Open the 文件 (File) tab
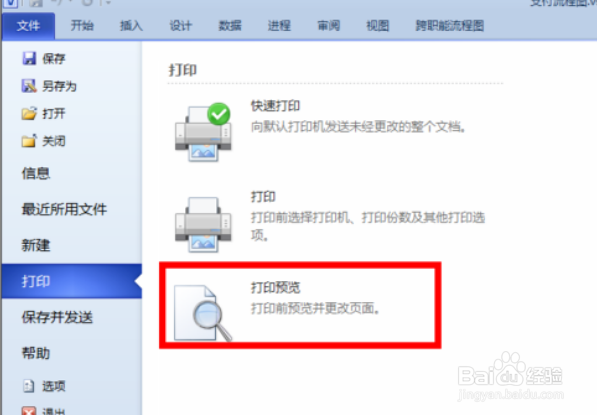Screen dimensions: 597x415 28,26
